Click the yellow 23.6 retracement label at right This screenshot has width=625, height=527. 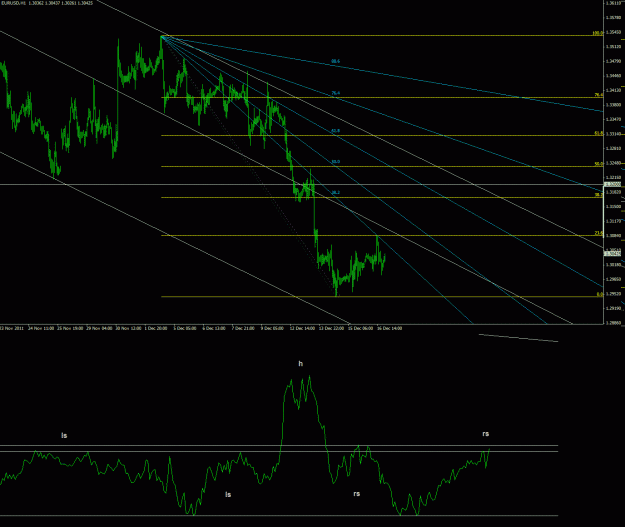tap(599, 233)
